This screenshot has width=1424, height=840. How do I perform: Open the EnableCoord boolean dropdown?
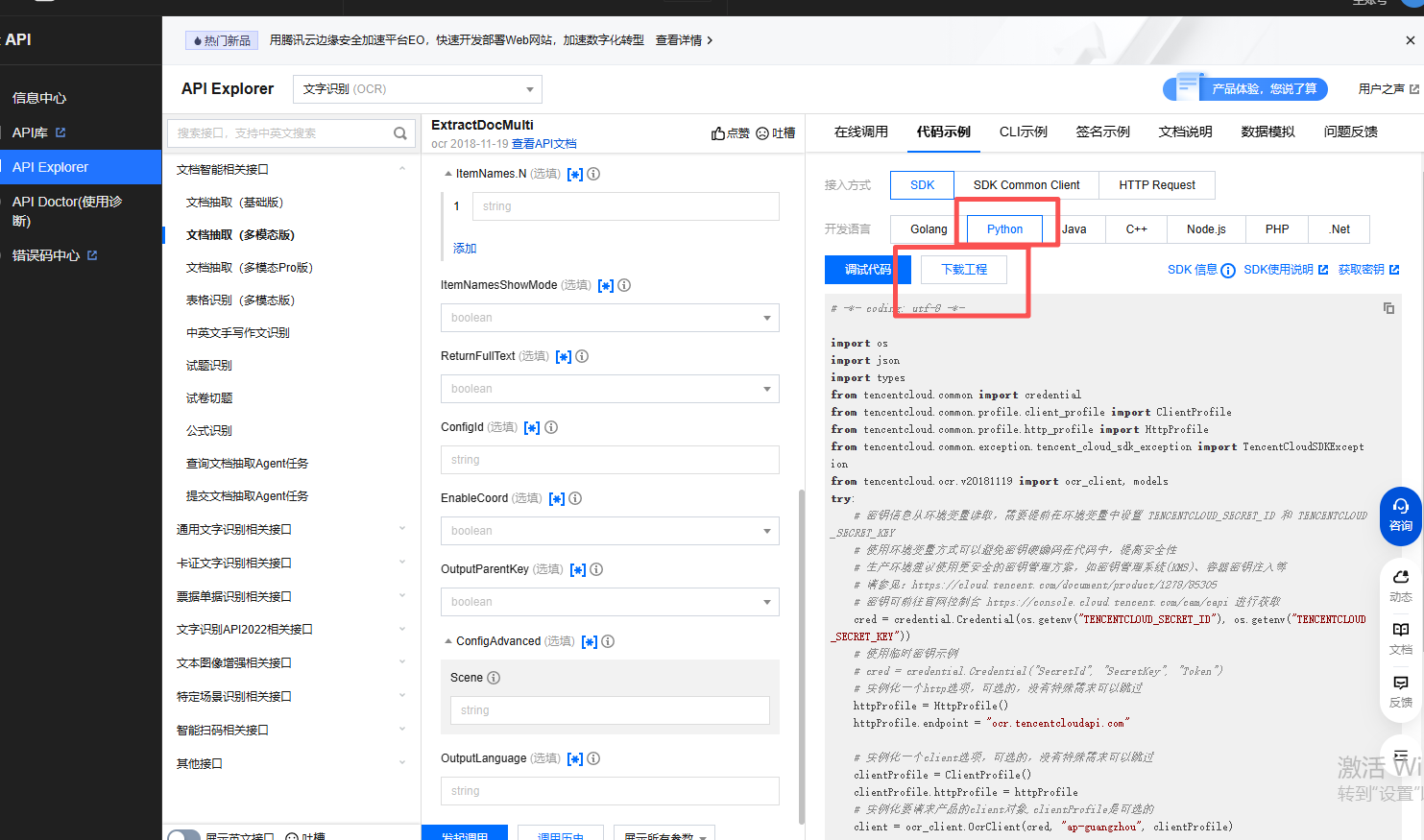[610, 531]
